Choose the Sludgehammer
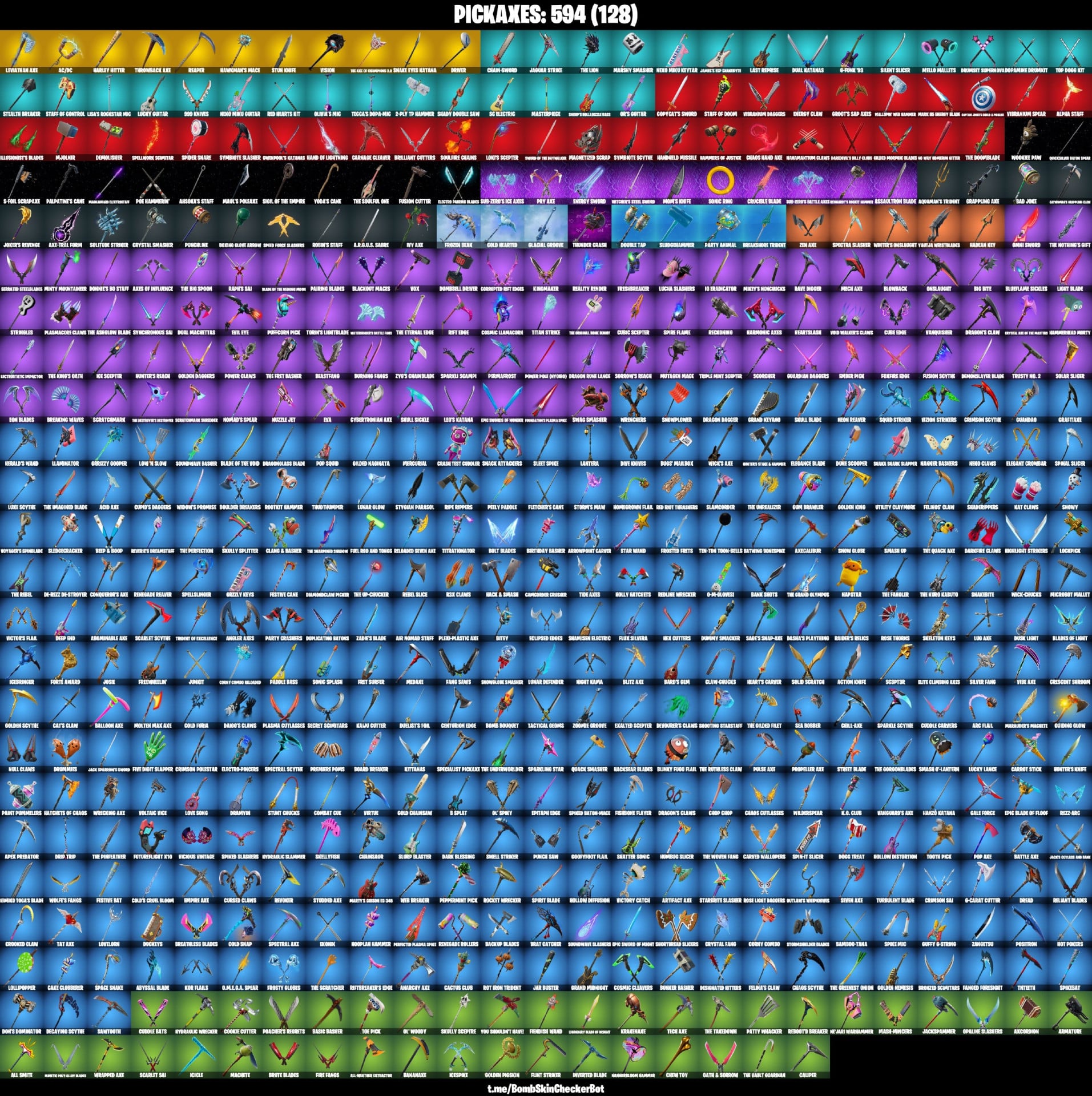This screenshot has height=1096, width=1092. coord(677,227)
